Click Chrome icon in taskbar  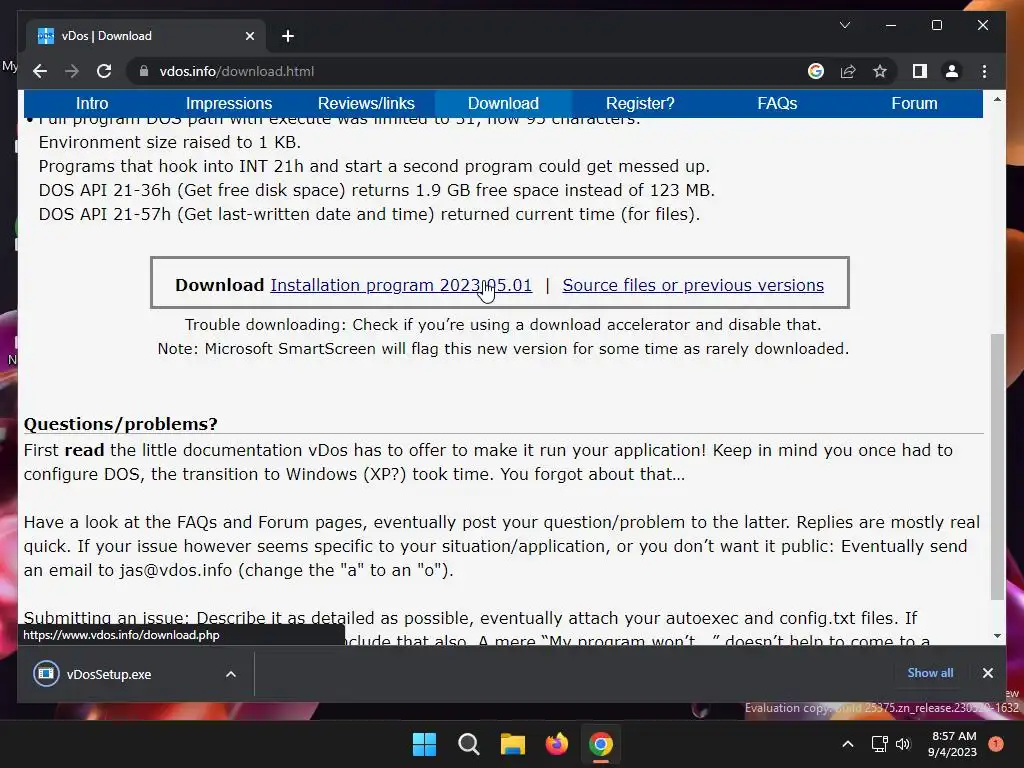click(601, 744)
